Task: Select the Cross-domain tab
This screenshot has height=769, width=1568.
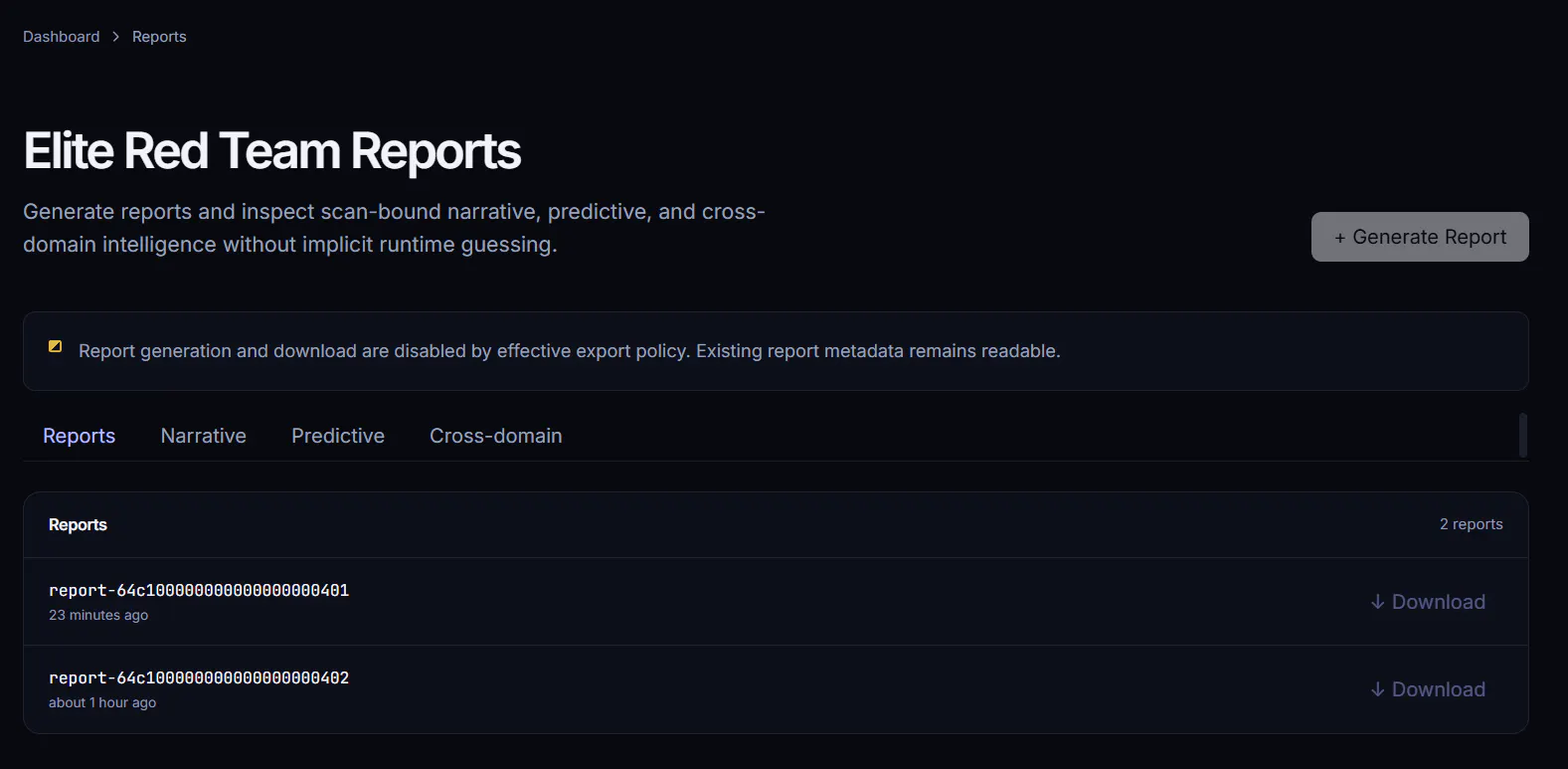Action: point(496,436)
